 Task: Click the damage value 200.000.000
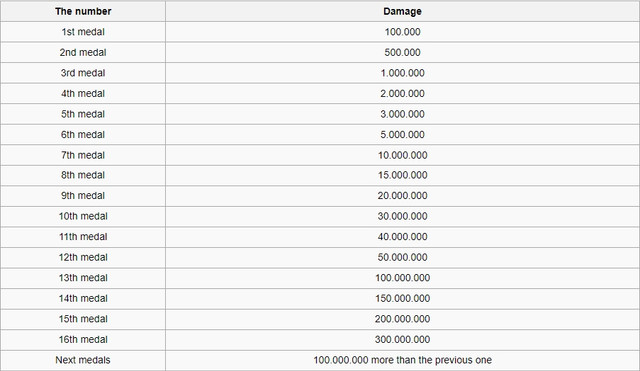[402, 319]
